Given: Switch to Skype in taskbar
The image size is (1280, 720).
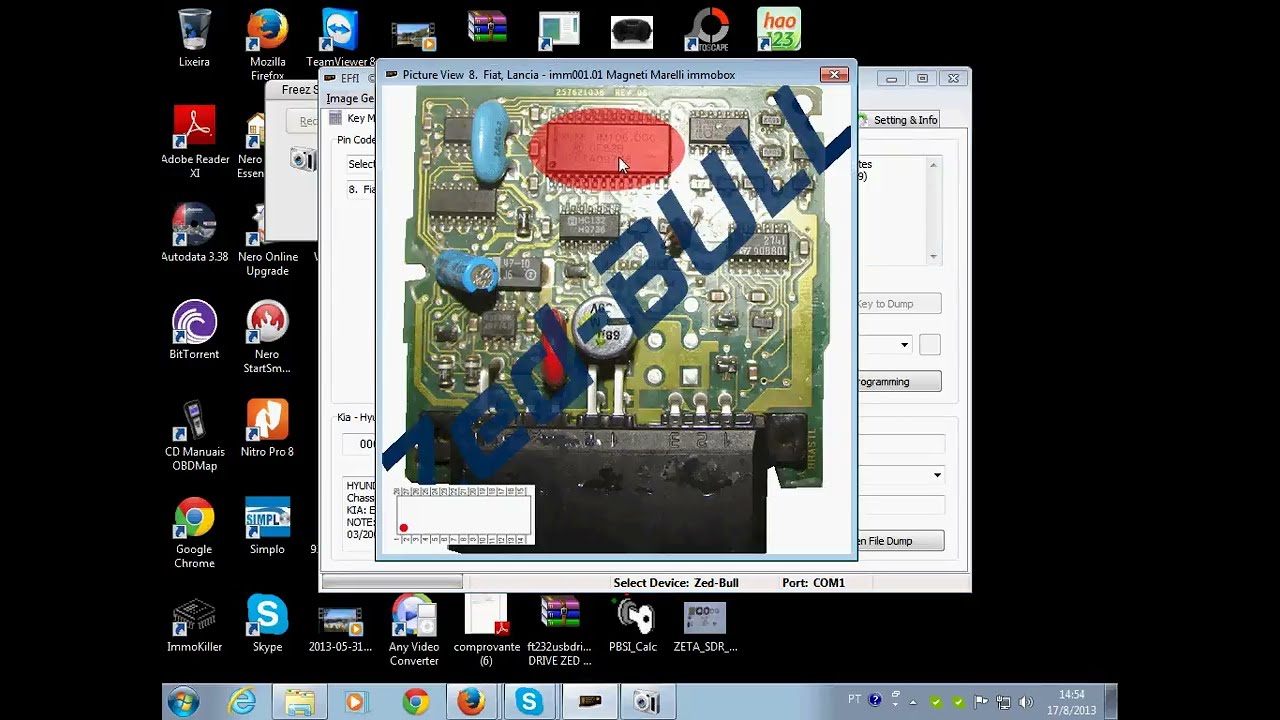Looking at the screenshot, I should coord(529,702).
